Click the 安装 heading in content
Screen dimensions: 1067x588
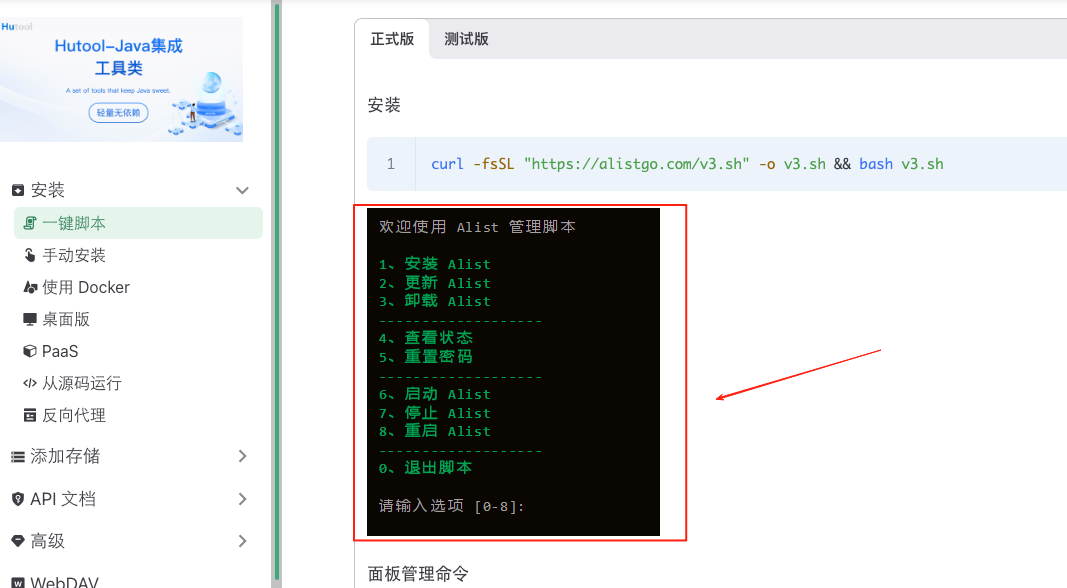[384, 105]
